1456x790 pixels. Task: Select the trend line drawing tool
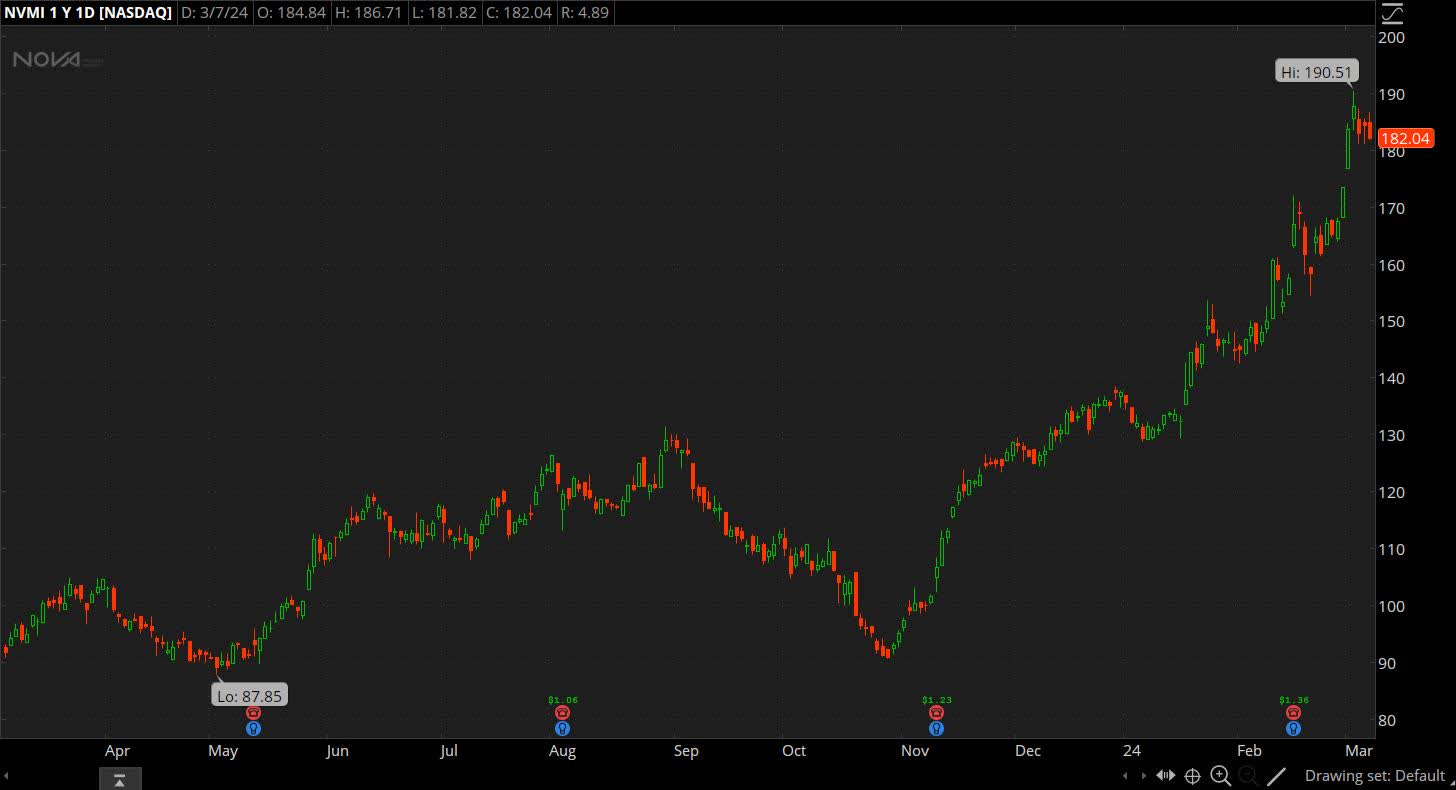1277,775
